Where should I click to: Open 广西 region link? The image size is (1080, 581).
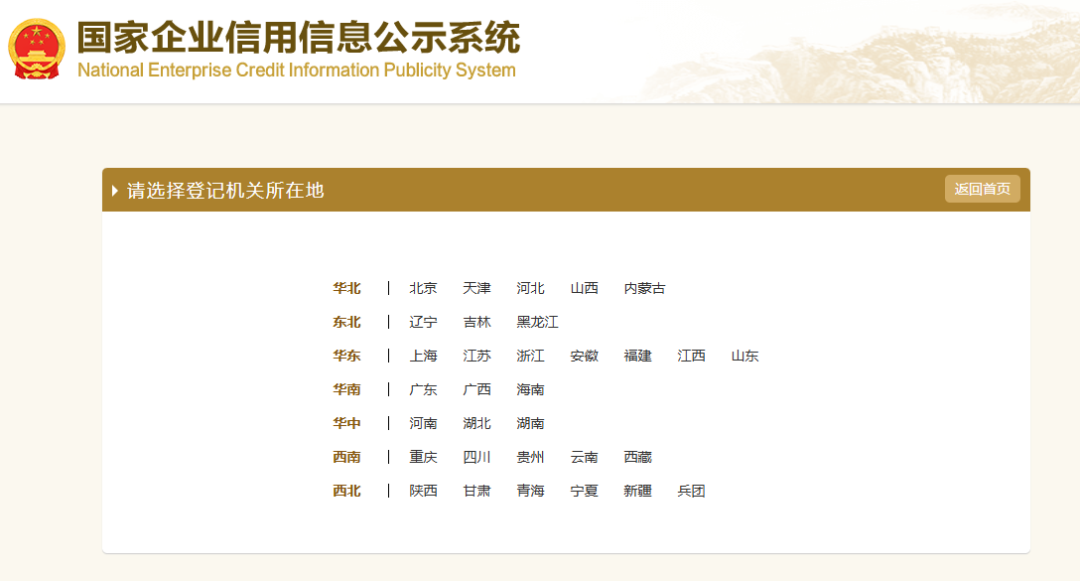tap(477, 390)
